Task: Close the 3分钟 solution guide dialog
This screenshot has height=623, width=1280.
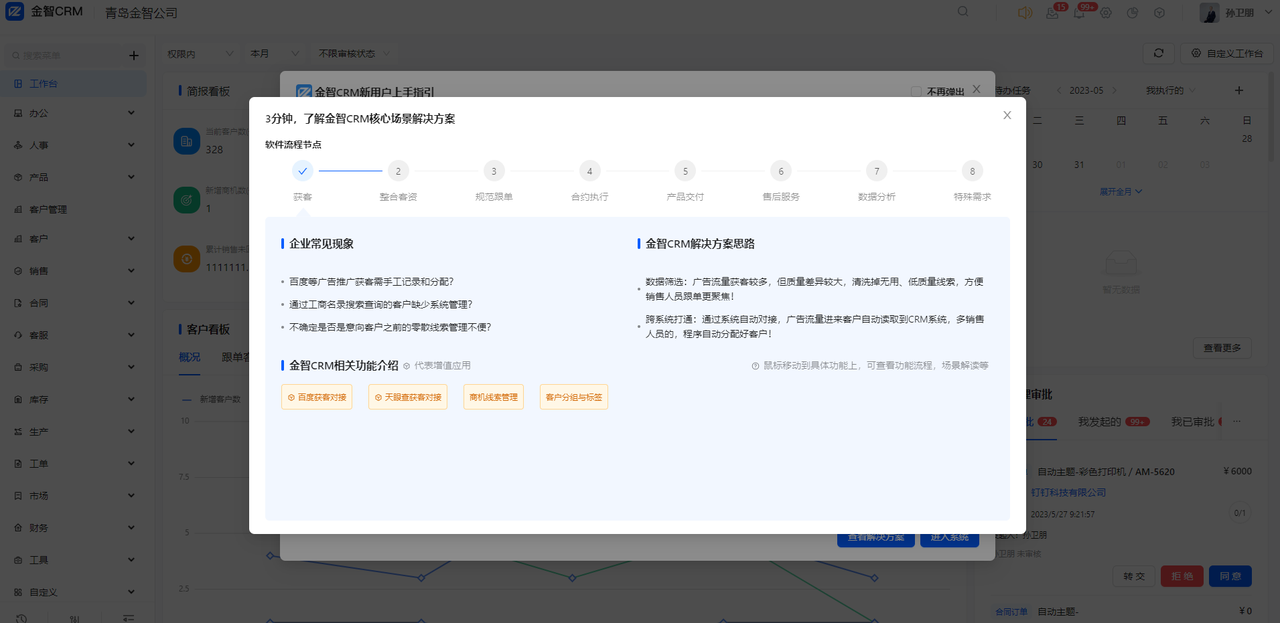Action: (1007, 115)
